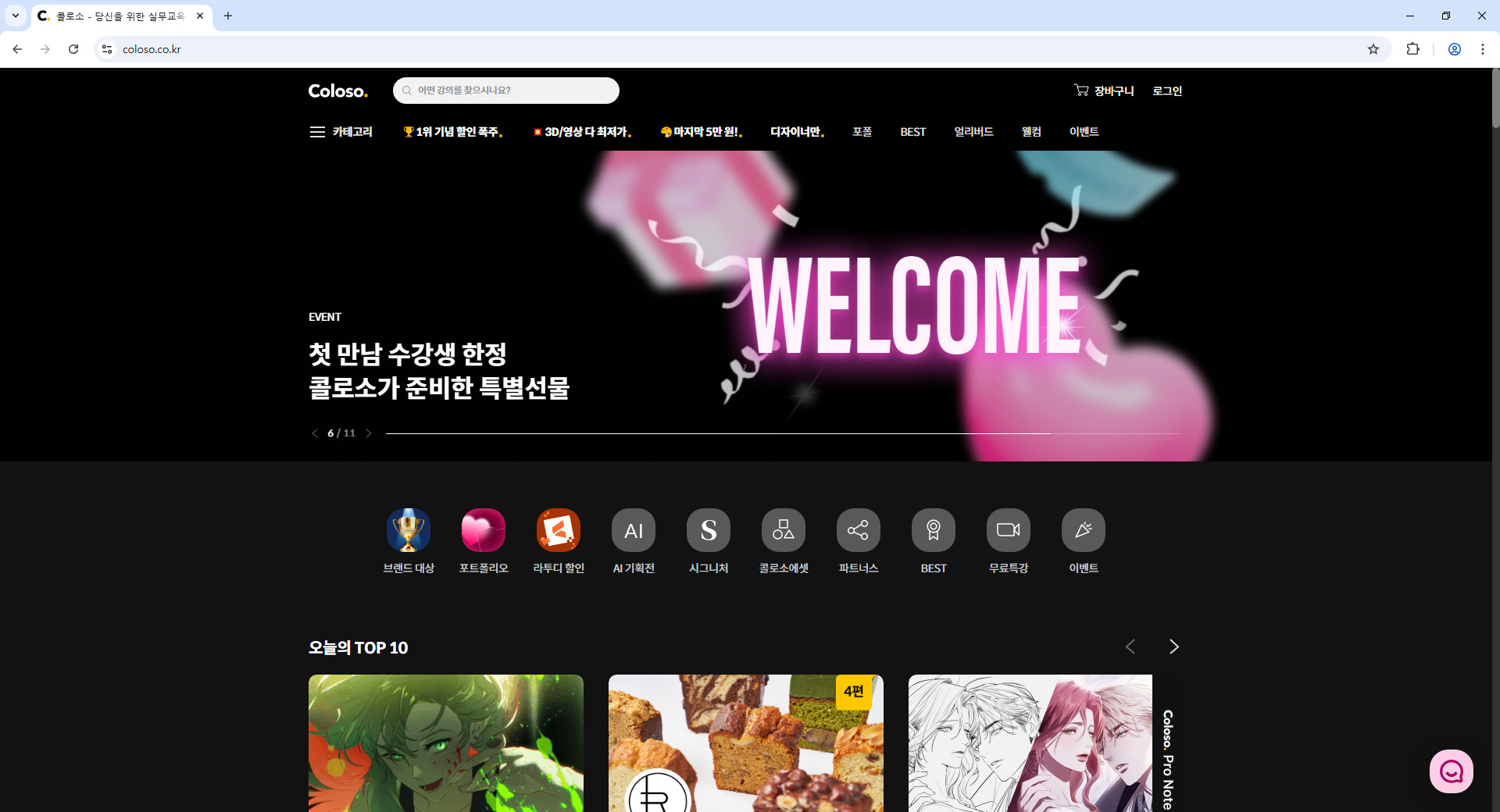Click the 라투디 할인 orange icon
The image size is (1500, 812).
[x=559, y=530]
